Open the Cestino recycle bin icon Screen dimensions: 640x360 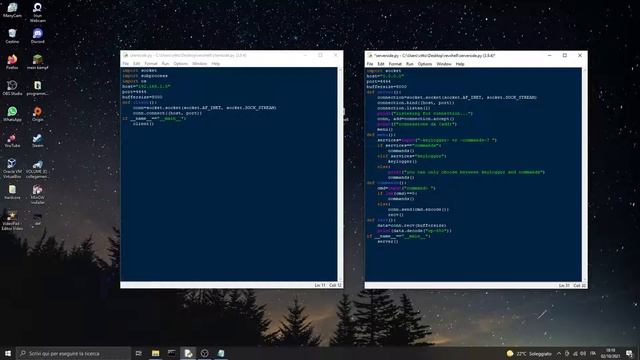(12, 36)
